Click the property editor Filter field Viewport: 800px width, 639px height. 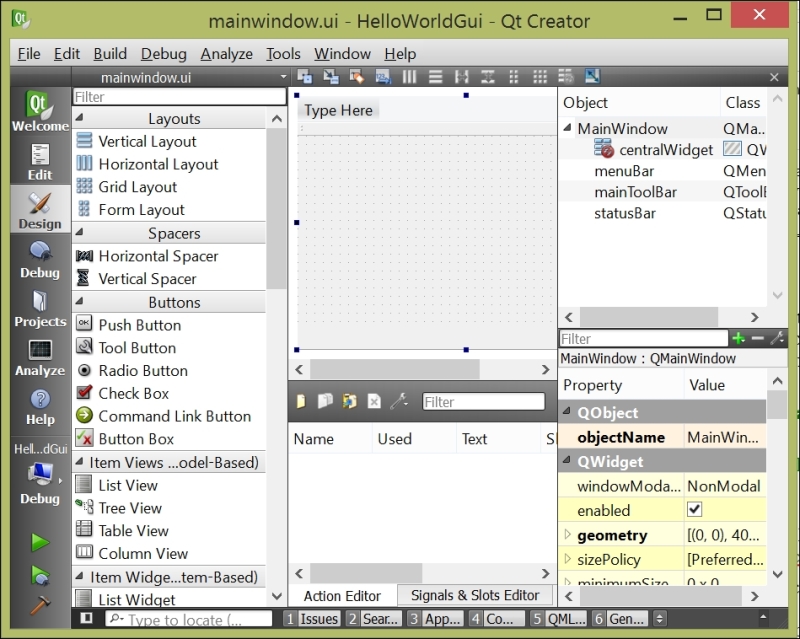pyautogui.click(x=643, y=339)
